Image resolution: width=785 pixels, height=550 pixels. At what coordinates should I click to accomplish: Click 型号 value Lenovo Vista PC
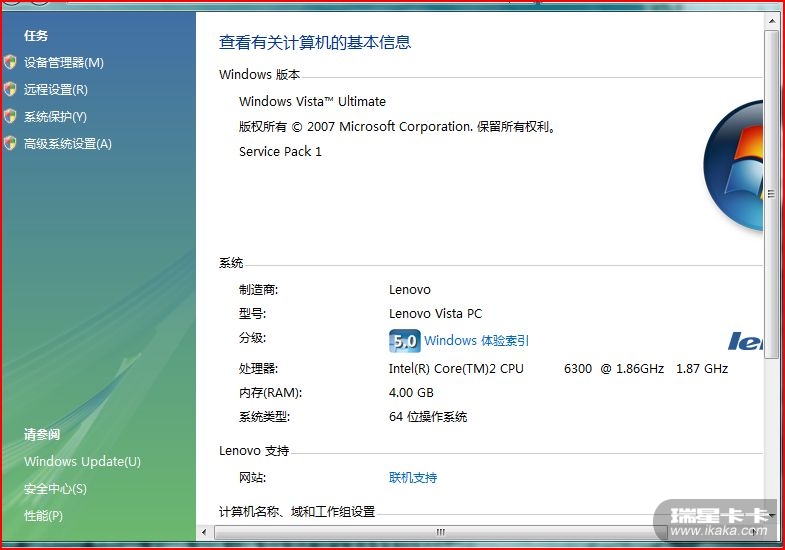(435, 314)
